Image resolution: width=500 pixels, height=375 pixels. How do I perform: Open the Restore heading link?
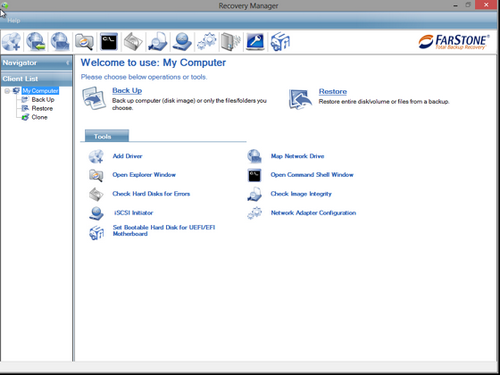pos(333,91)
